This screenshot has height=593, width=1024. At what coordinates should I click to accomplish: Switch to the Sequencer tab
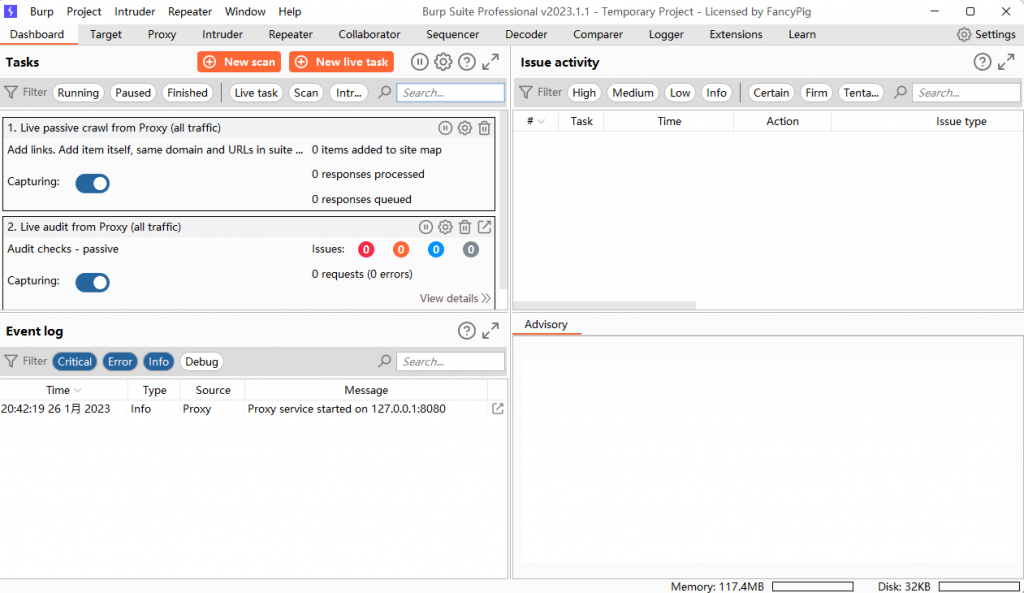[453, 35]
